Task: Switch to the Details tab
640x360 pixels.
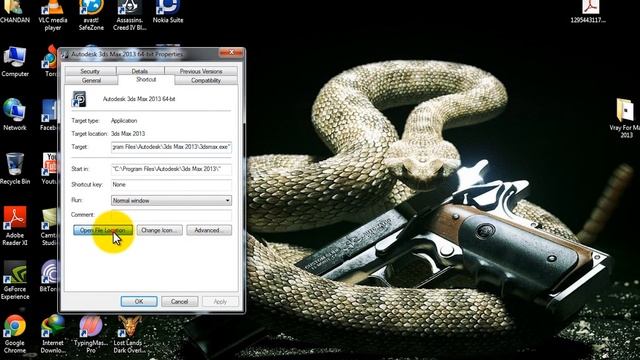Action: (140, 71)
